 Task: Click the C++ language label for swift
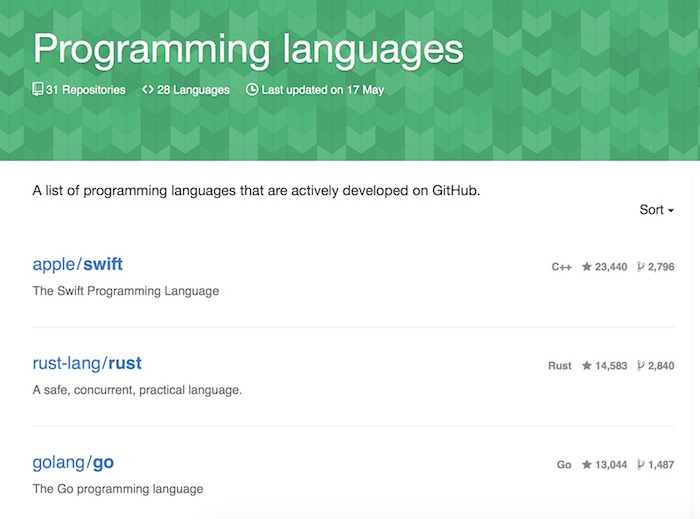click(x=562, y=267)
